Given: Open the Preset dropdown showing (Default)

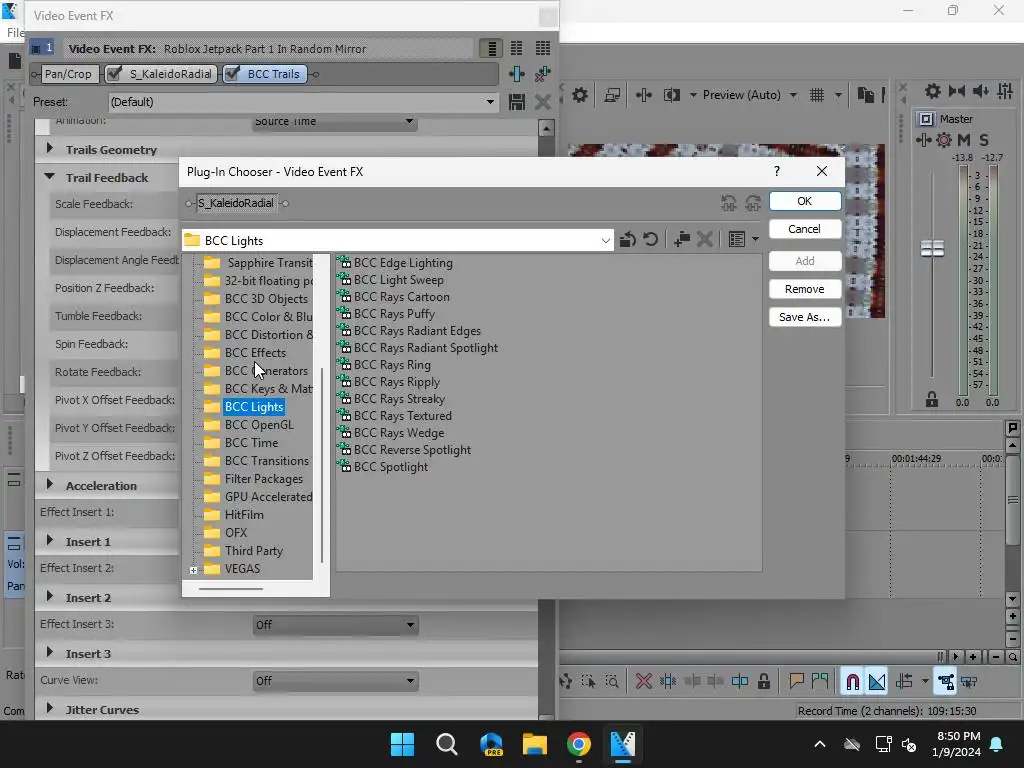Looking at the screenshot, I should [x=303, y=102].
